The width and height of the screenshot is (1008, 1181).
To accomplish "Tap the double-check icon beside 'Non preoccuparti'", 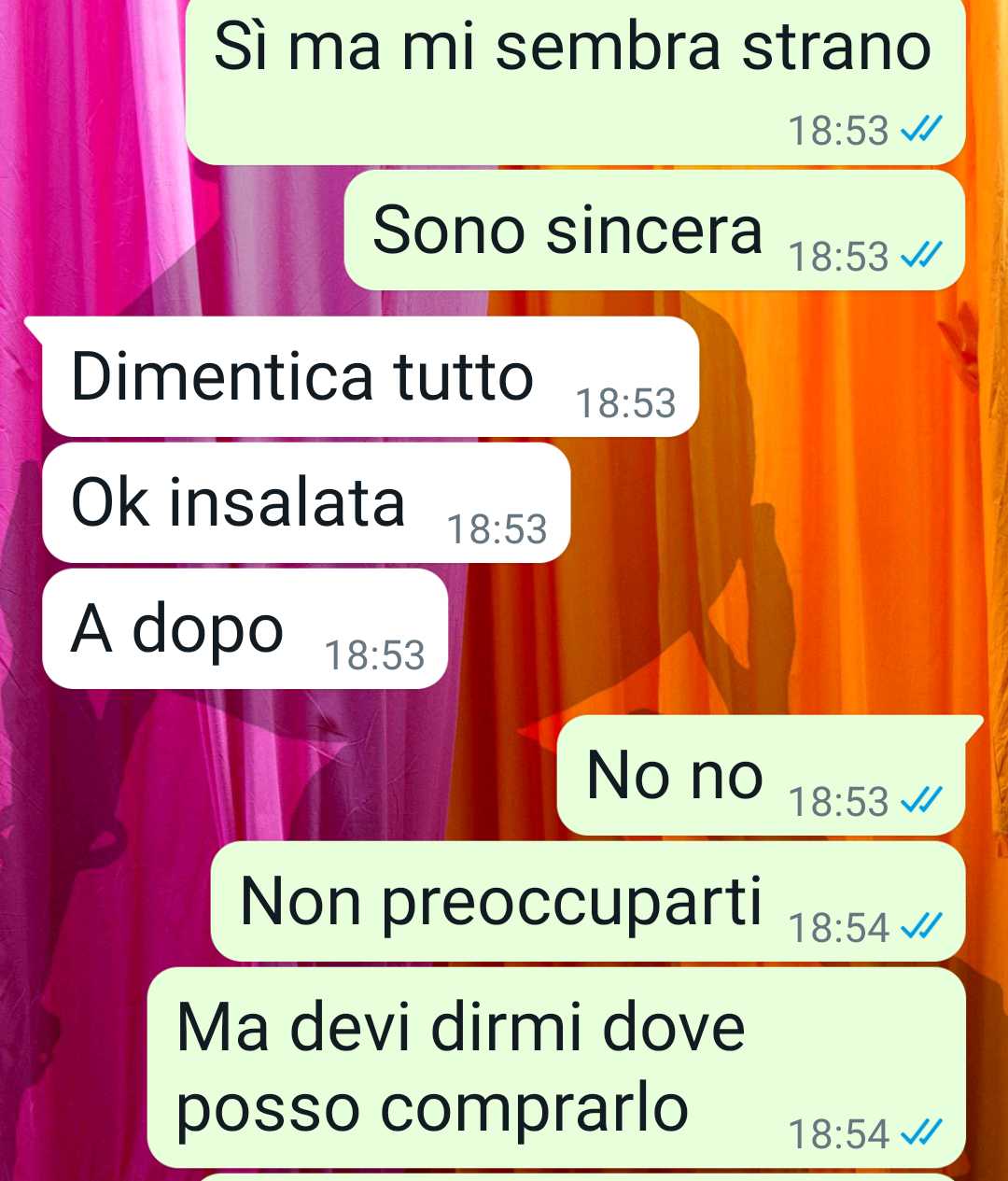I will tap(919, 926).
